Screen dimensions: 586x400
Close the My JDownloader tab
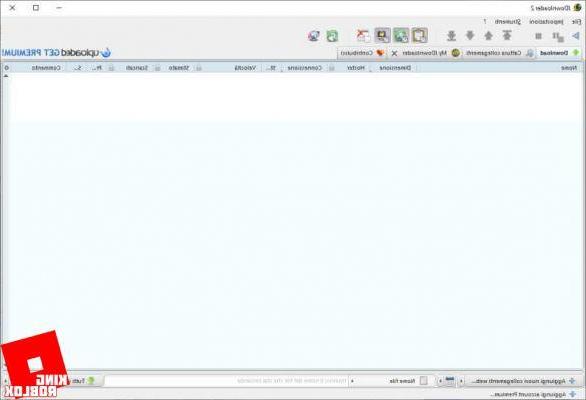394,53
